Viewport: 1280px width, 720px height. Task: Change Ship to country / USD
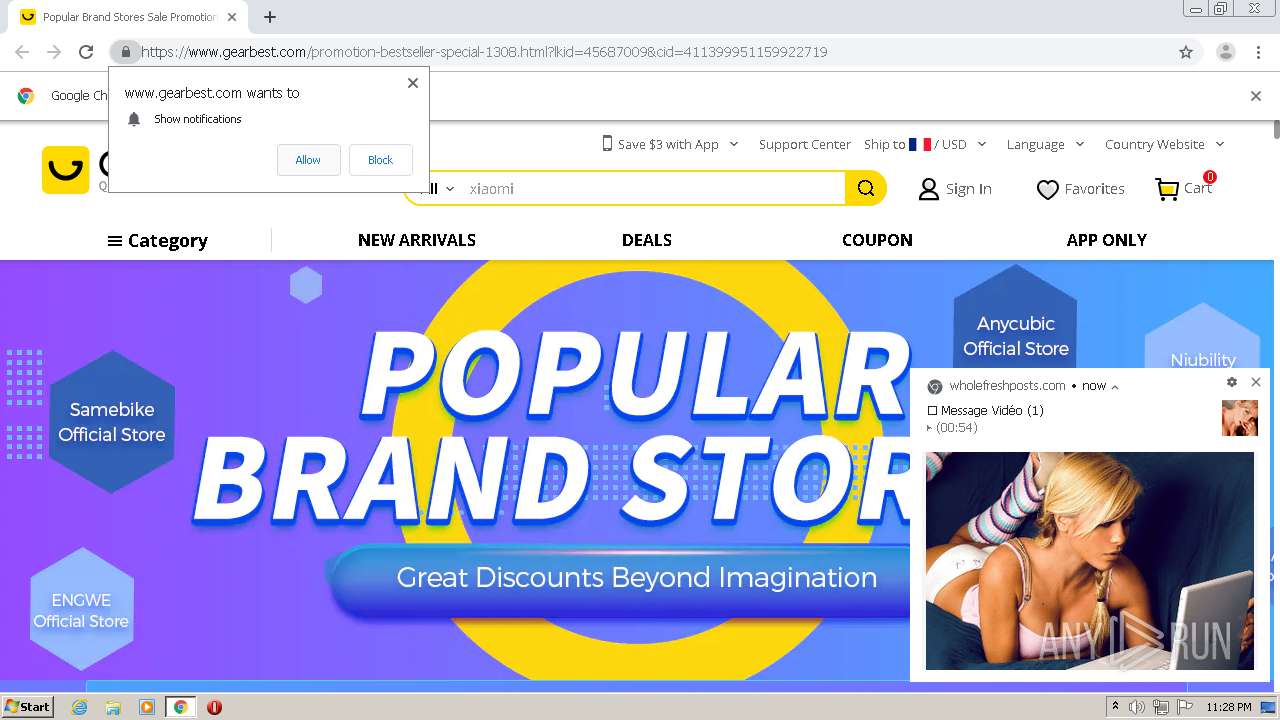(x=925, y=144)
